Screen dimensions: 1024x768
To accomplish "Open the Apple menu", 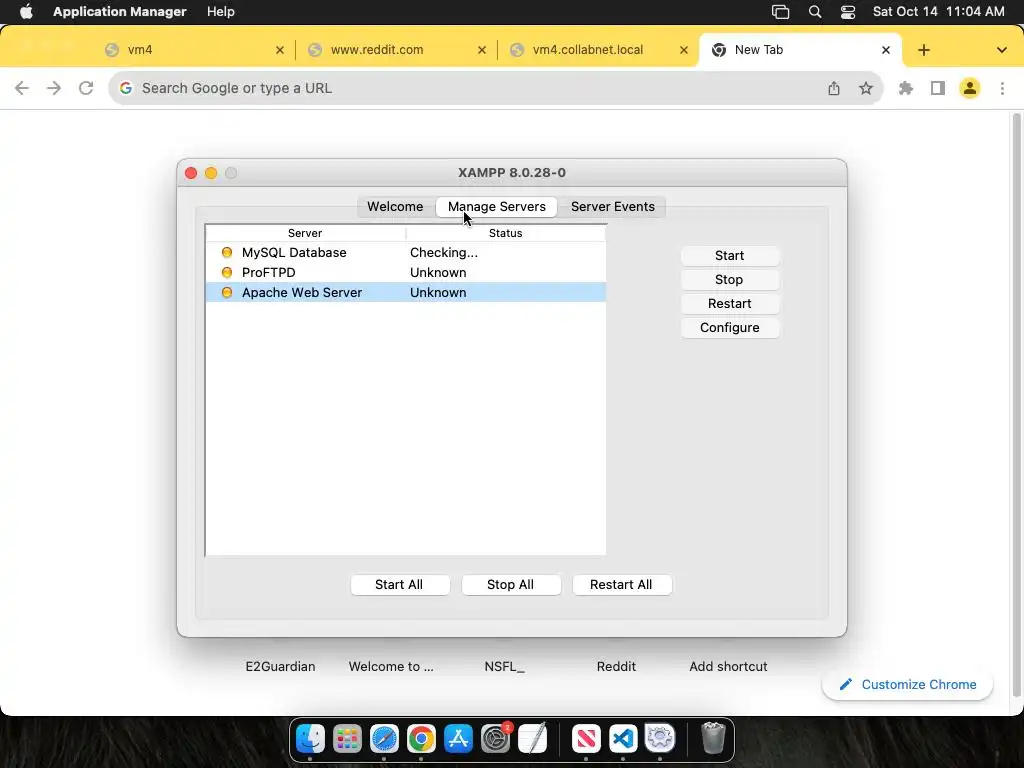I will (x=26, y=12).
